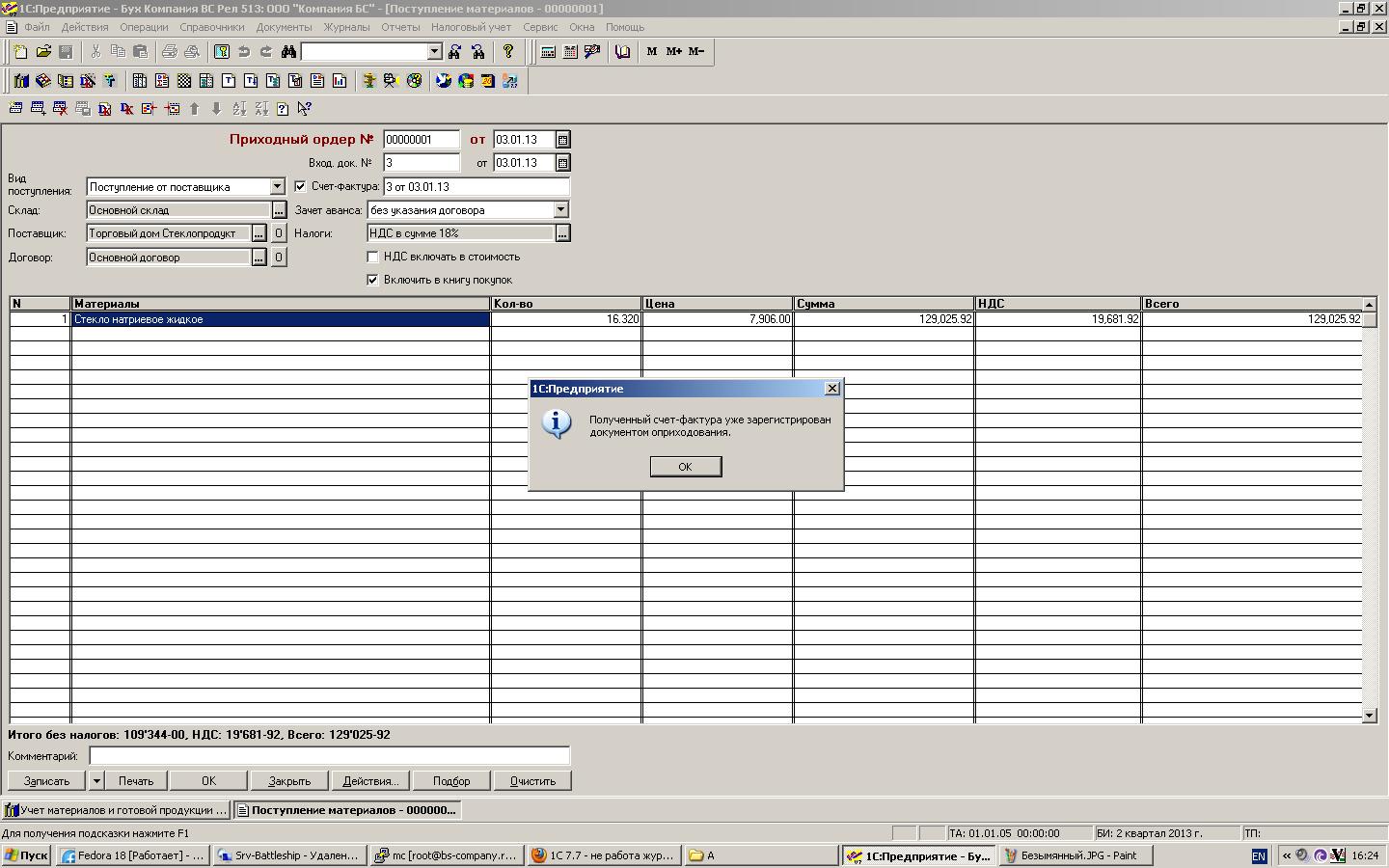The width and height of the screenshot is (1389, 868).
Task: Toggle Включить в книгу покупок checkbox
Action: coord(372,280)
